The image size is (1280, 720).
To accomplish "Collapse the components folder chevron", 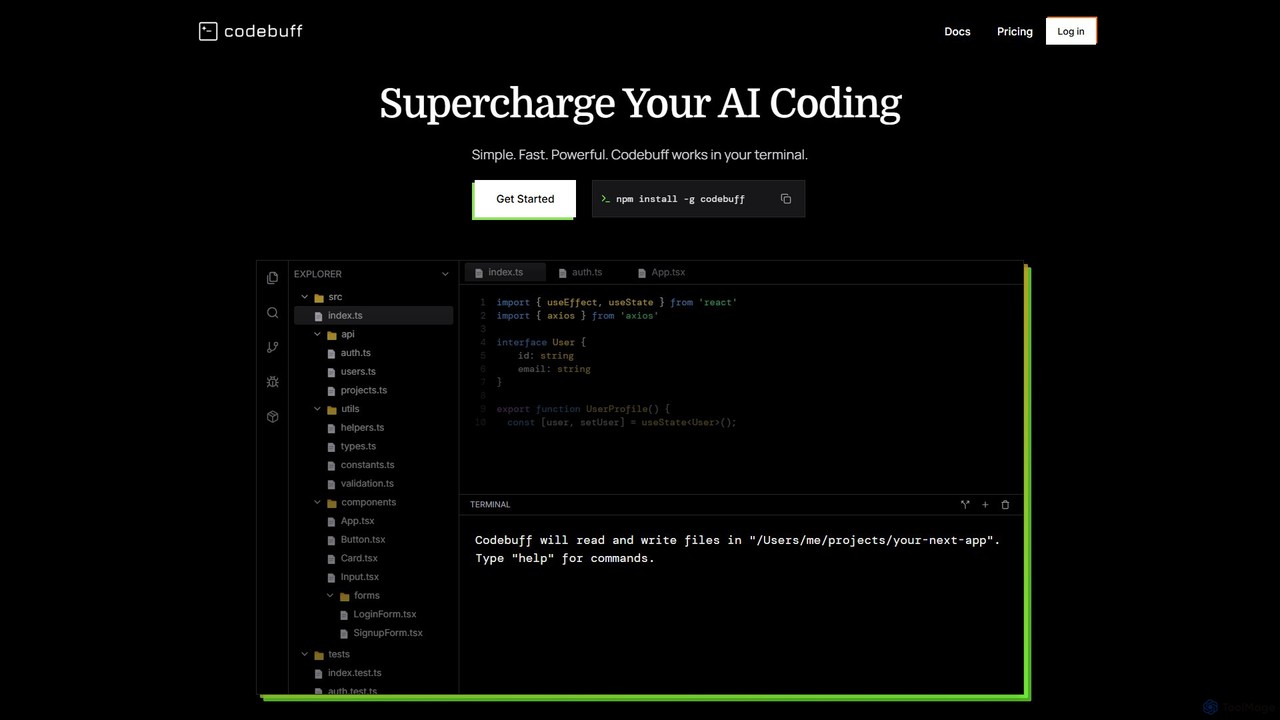I will coord(318,503).
